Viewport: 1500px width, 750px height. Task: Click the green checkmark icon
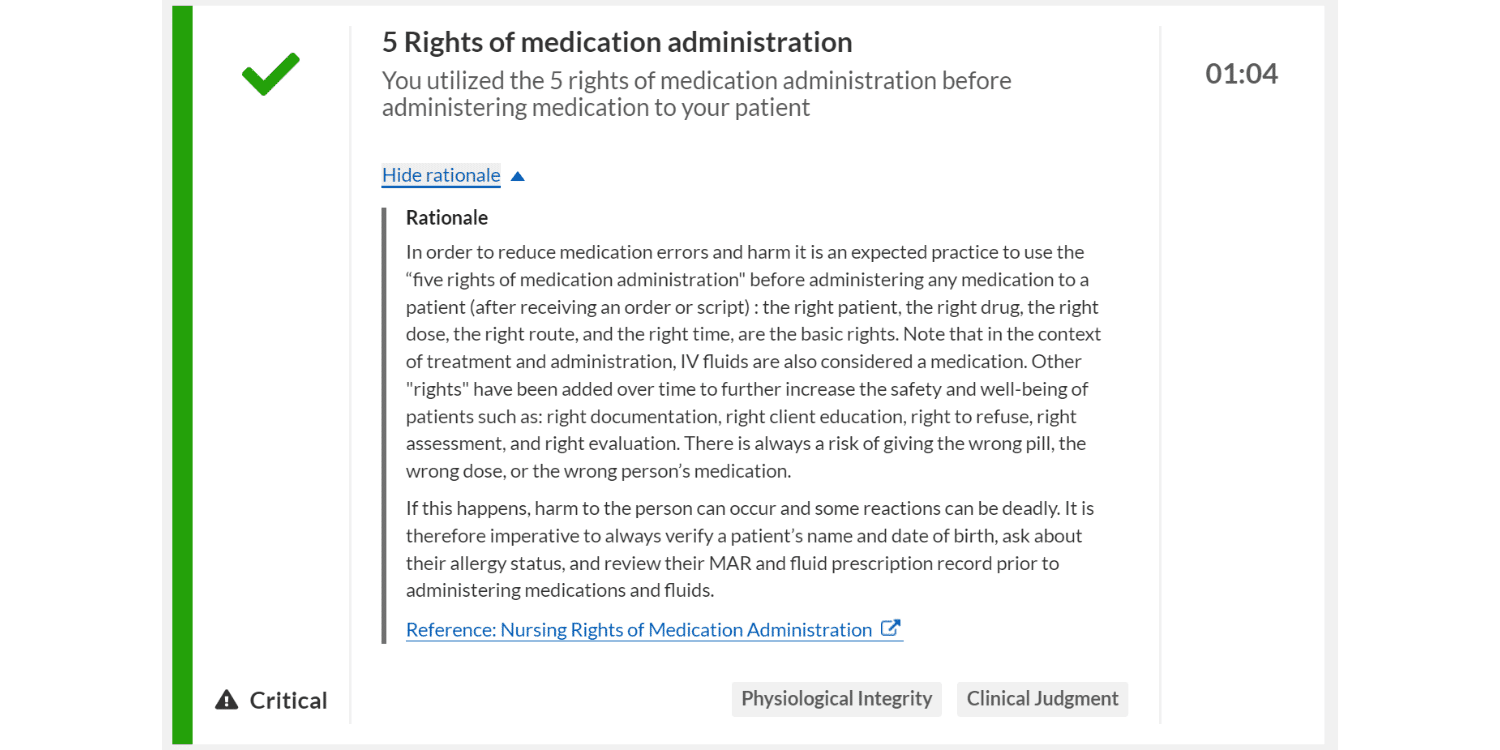click(270, 75)
